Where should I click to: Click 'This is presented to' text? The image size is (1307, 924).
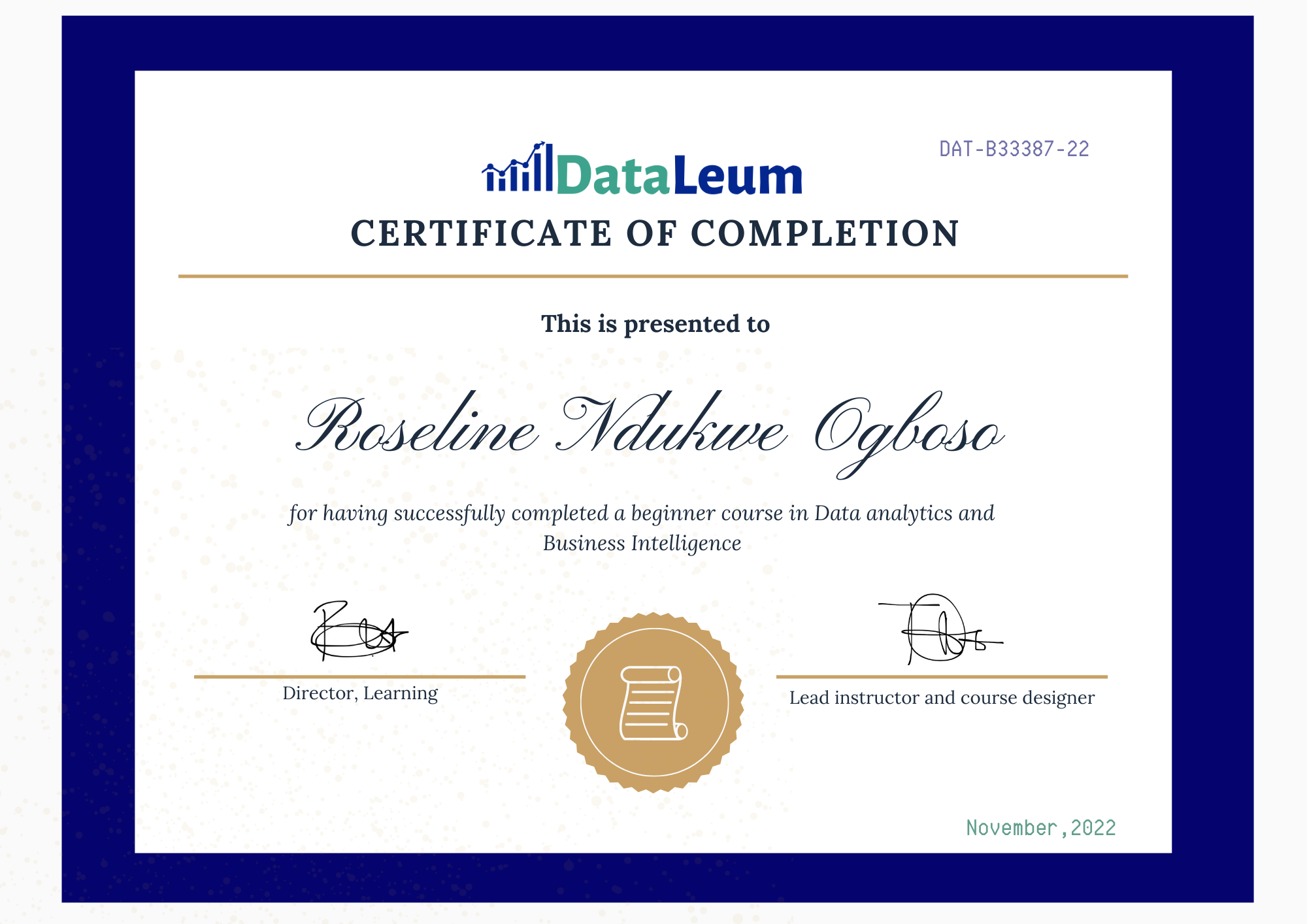[x=655, y=324]
